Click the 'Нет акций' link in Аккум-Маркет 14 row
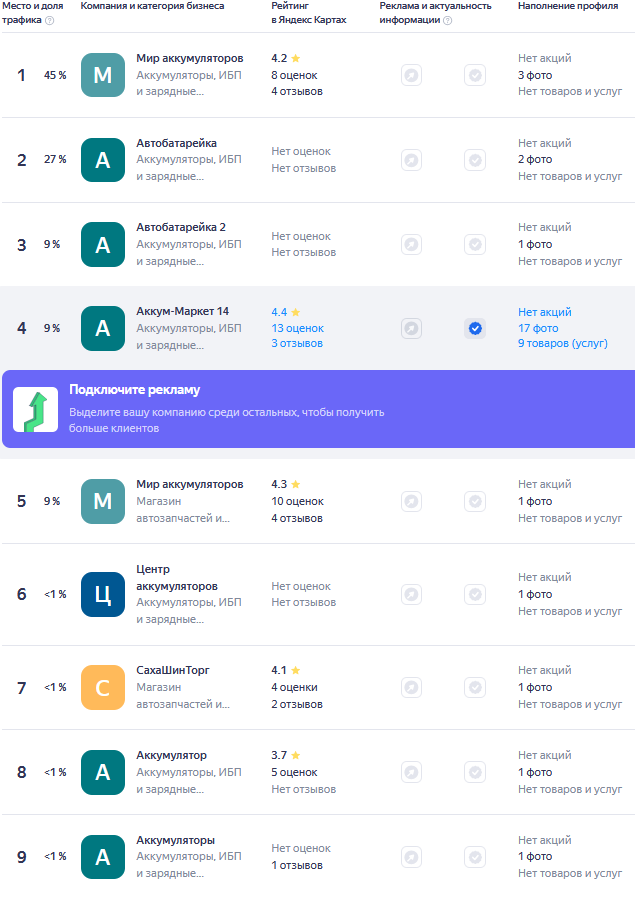This screenshot has width=635, height=900. [x=544, y=312]
